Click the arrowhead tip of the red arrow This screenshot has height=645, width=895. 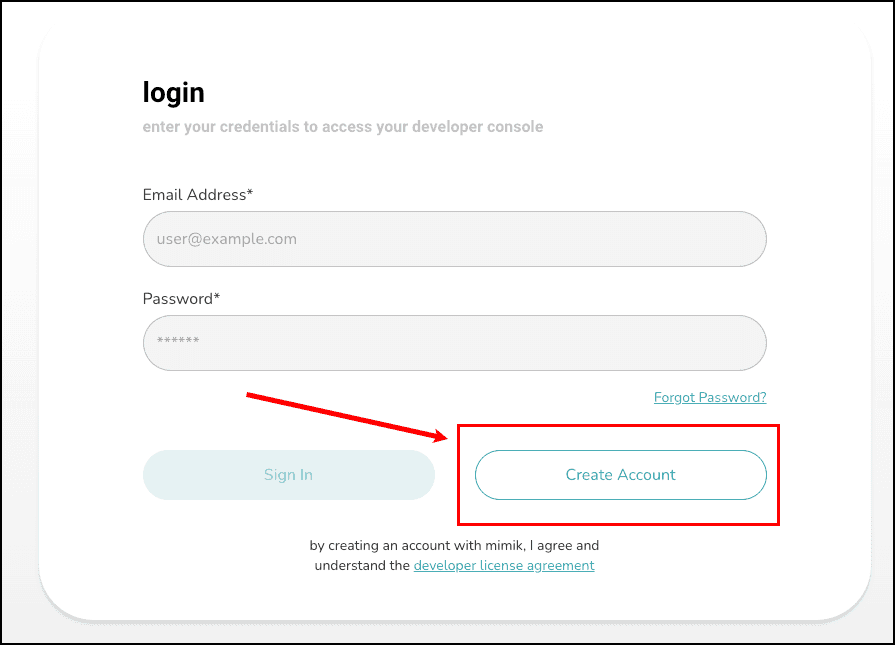point(445,437)
